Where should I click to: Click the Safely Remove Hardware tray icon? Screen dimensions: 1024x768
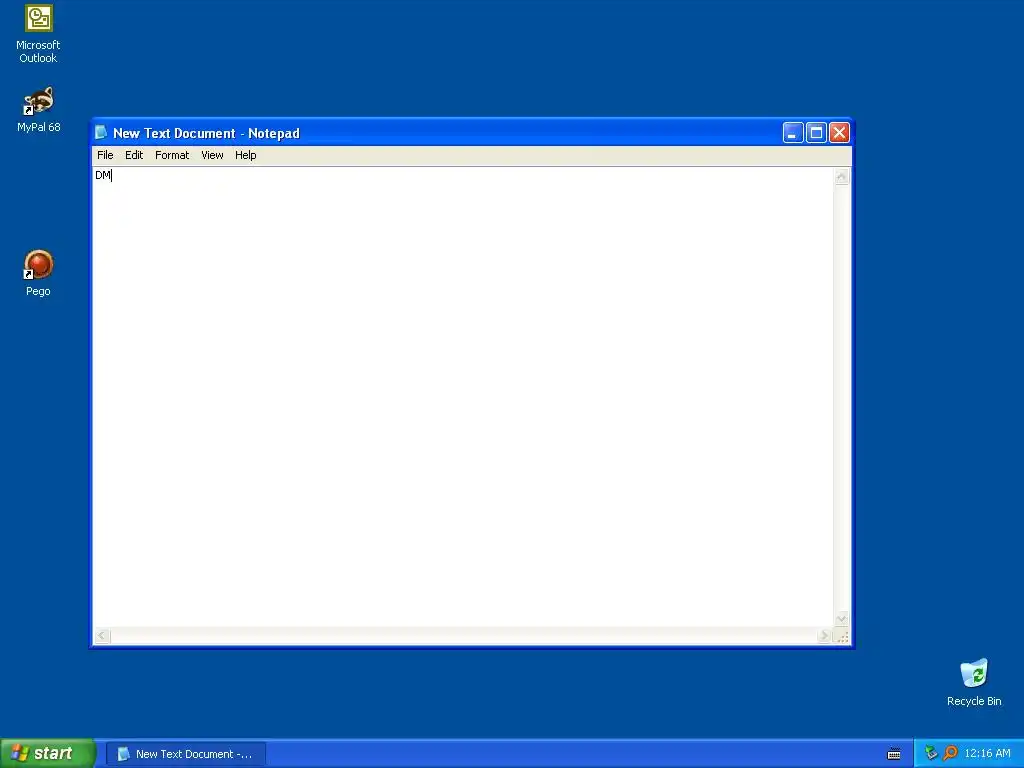coord(931,753)
